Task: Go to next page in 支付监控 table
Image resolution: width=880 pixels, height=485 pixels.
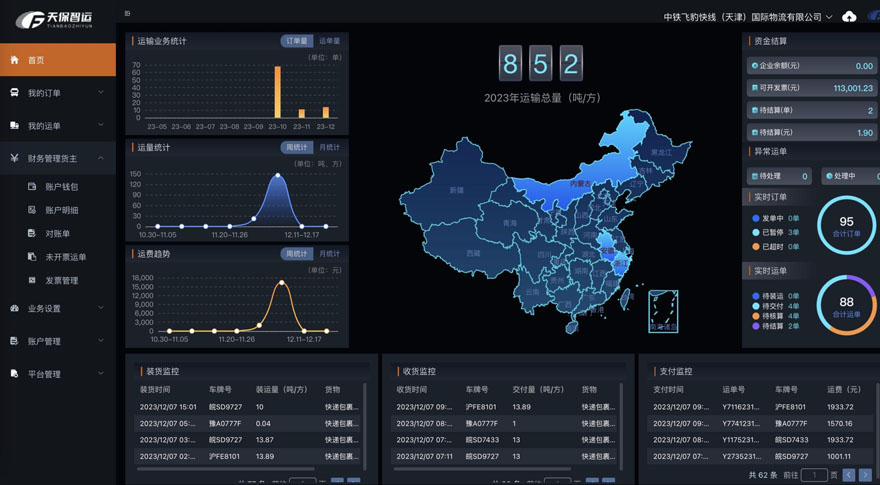Action: click(865, 475)
